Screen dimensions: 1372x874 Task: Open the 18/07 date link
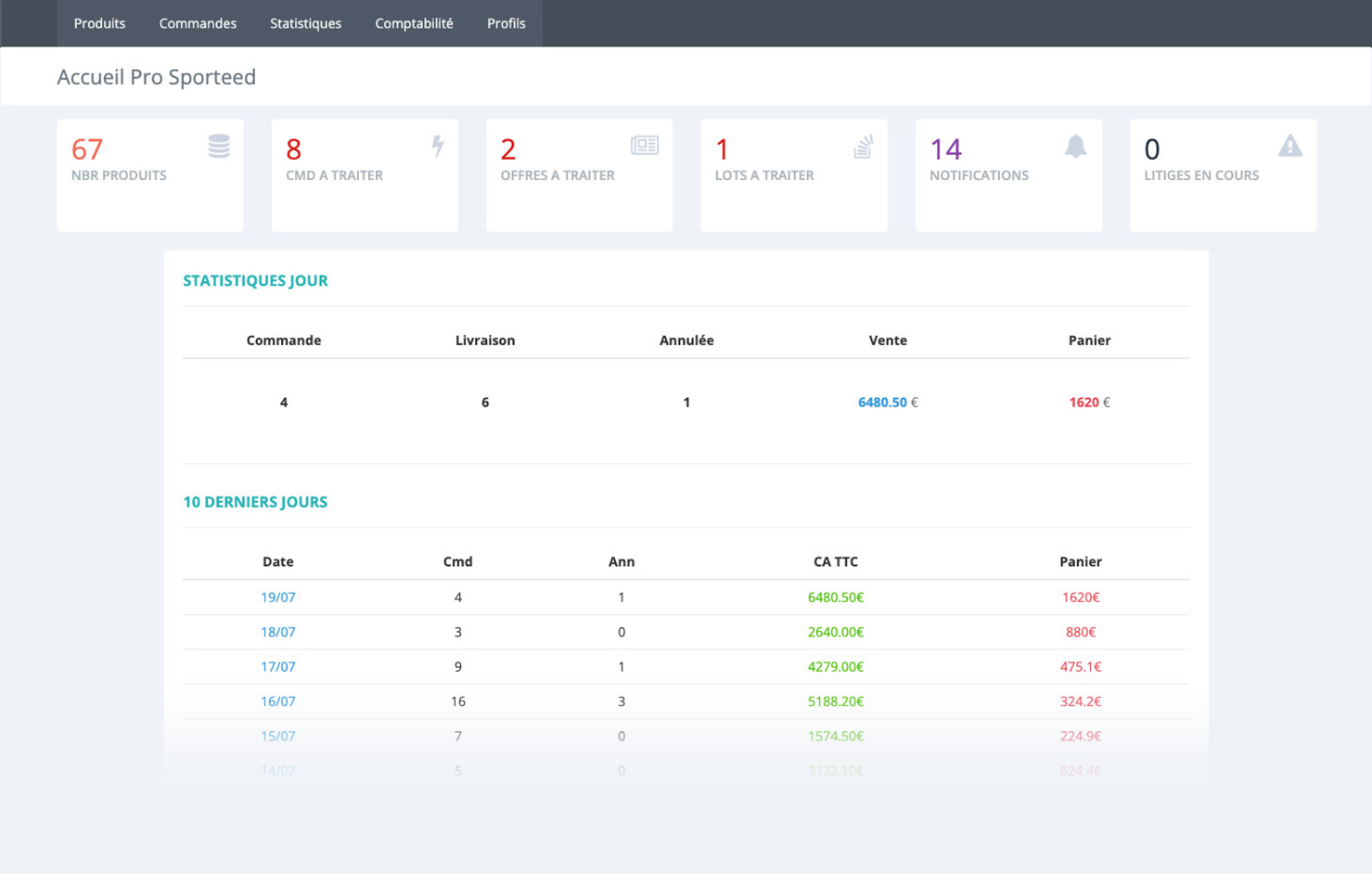(x=277, y=632)
